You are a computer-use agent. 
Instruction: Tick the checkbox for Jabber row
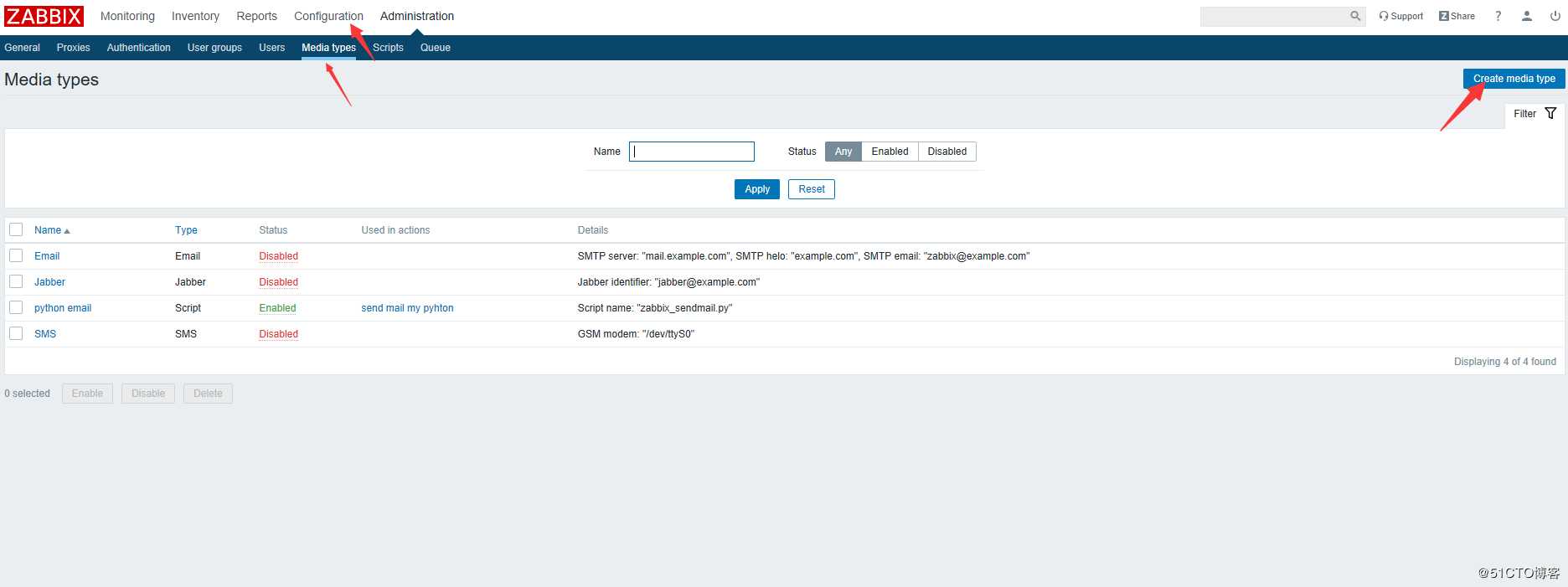pos(16,281)
